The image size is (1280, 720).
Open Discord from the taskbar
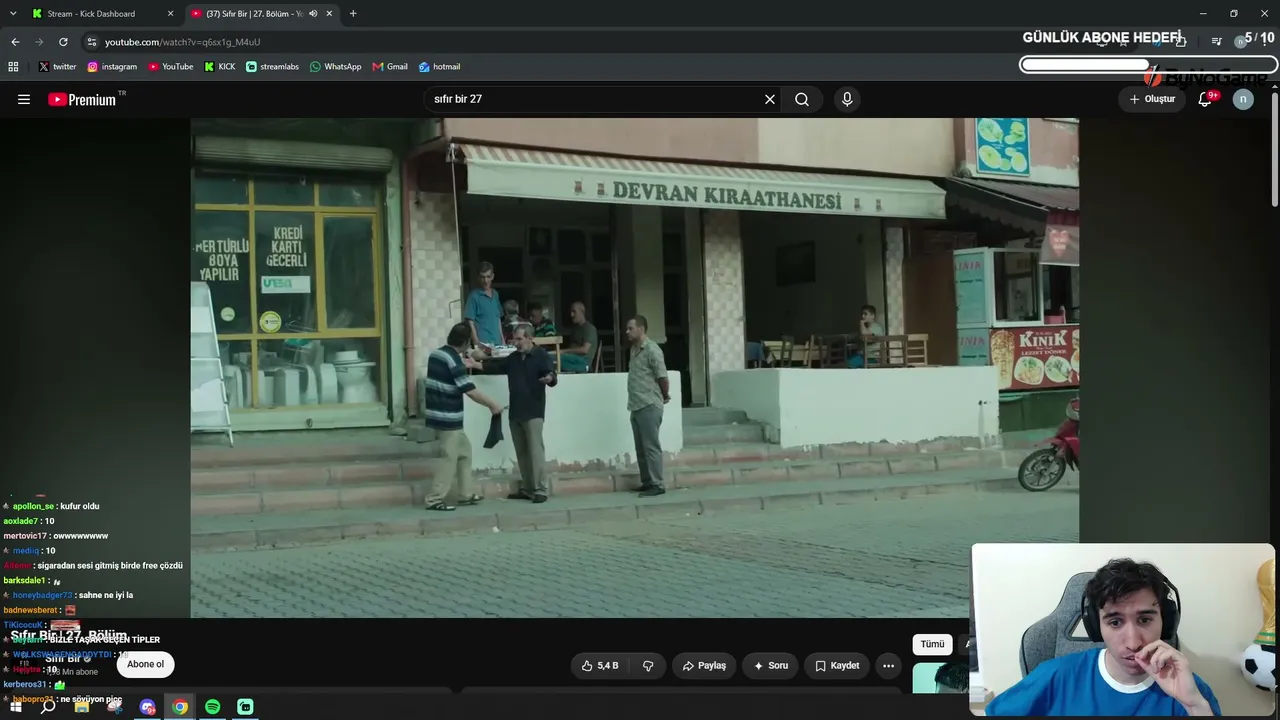pos(148,707)
